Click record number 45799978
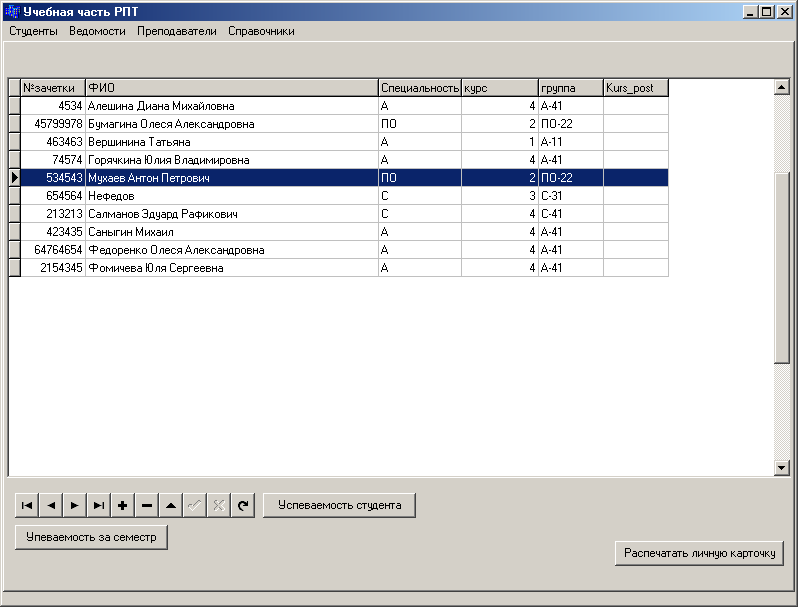Screen dimensions: 798x607 58,124
